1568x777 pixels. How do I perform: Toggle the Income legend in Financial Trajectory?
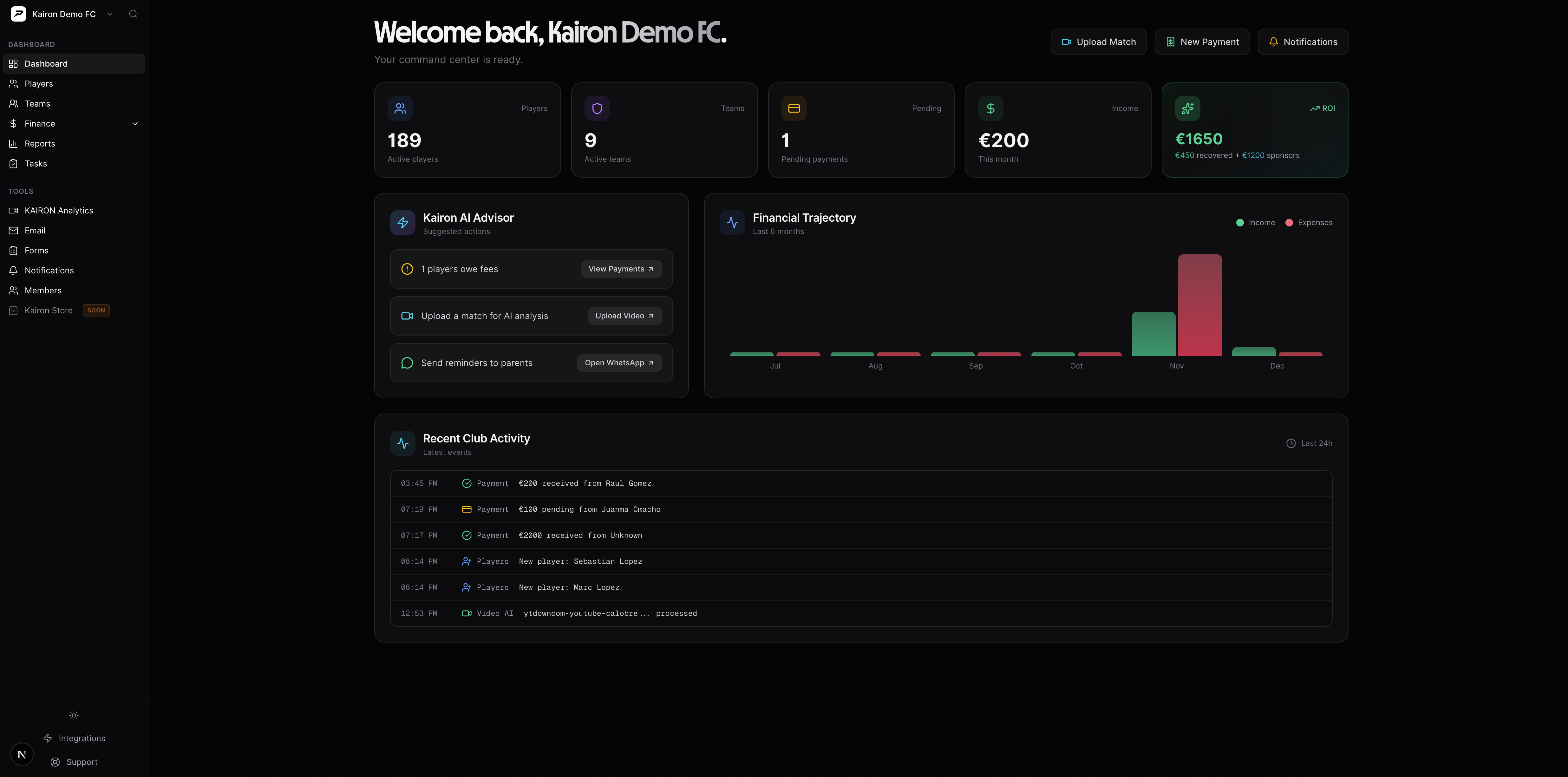coord(1256,222)
